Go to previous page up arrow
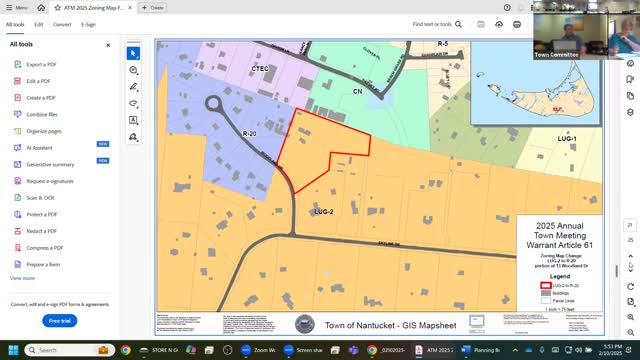 click(630, 256)
